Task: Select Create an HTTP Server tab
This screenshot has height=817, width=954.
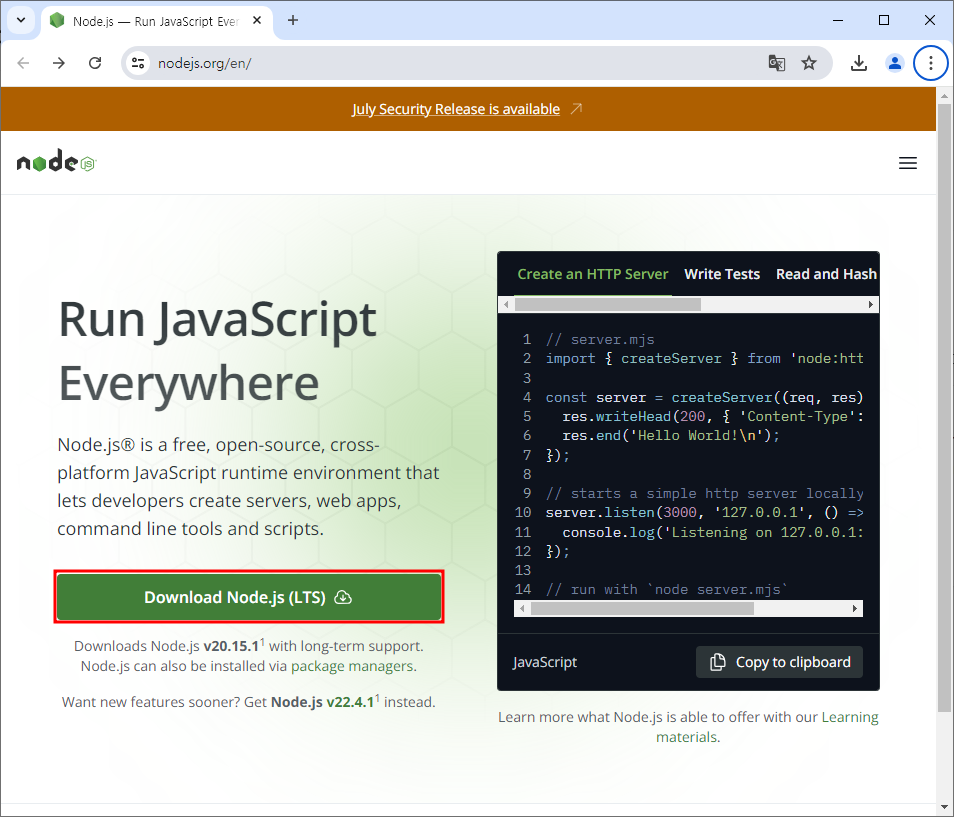Action: tap(593, 274)
